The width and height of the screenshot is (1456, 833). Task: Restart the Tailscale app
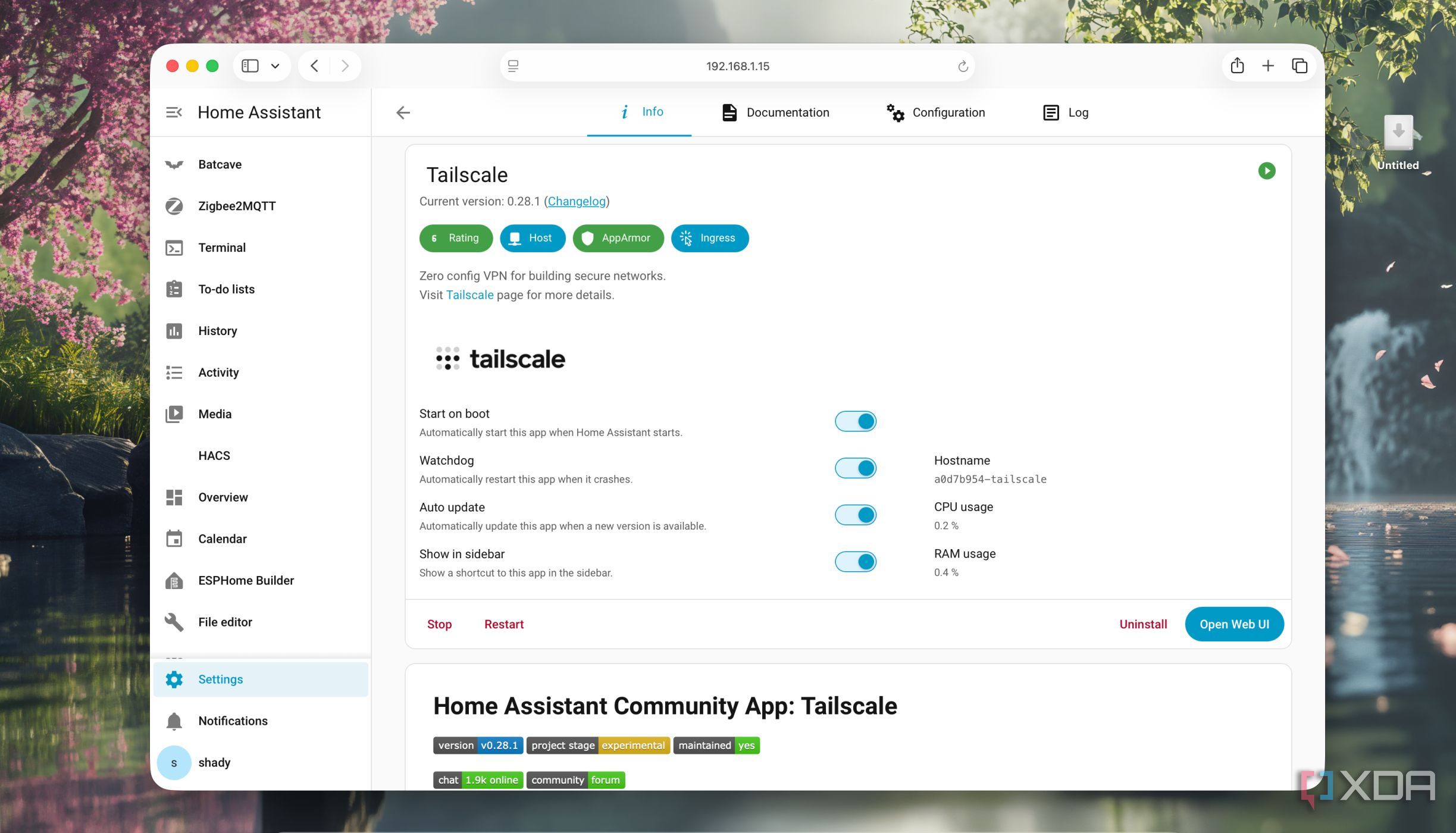coord(504,624)
